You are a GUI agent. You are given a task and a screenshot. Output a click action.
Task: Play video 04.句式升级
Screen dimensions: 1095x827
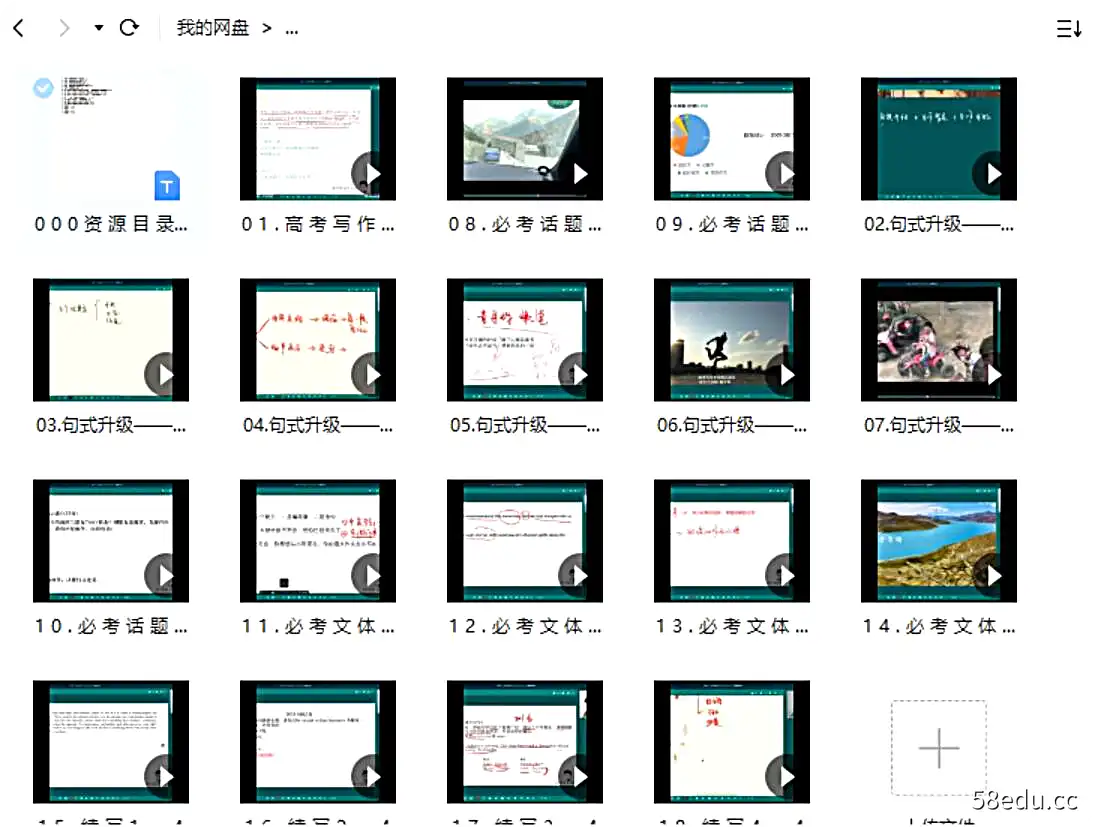[318, 340]
